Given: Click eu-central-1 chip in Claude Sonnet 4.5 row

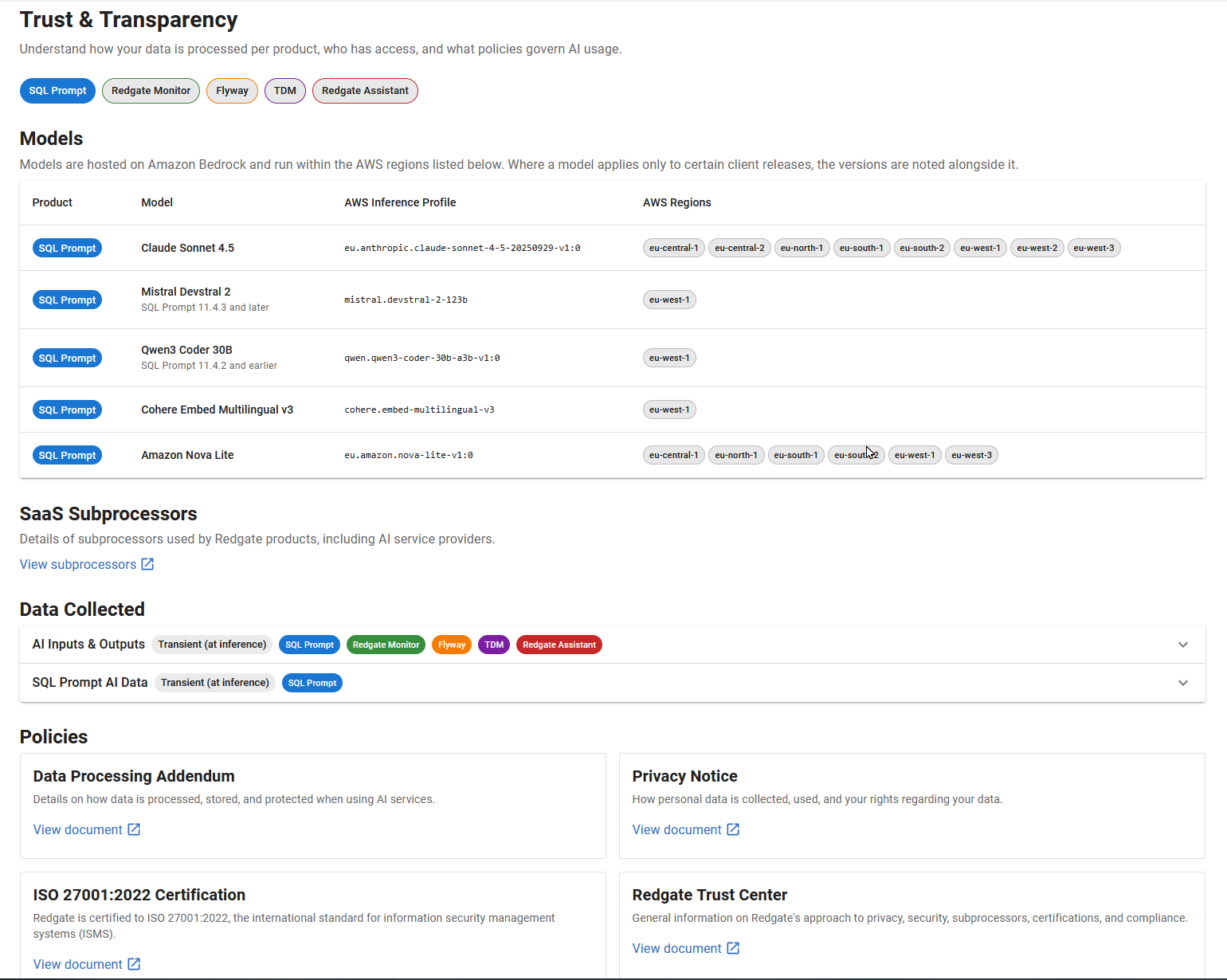Looking at the screenshot, I should pyautogui.click(x=674, y=248).
